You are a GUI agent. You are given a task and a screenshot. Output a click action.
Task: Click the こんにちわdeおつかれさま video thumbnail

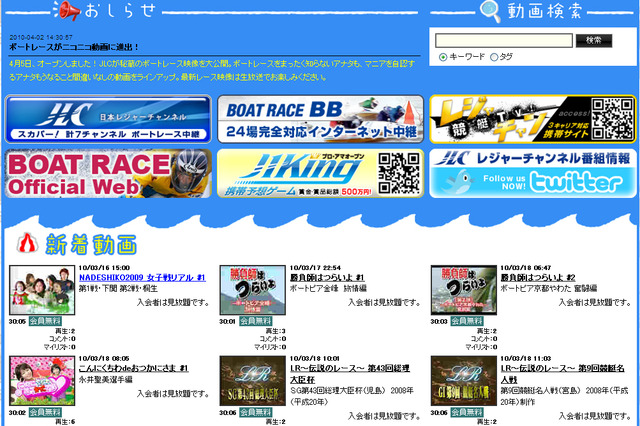(42, 381)
